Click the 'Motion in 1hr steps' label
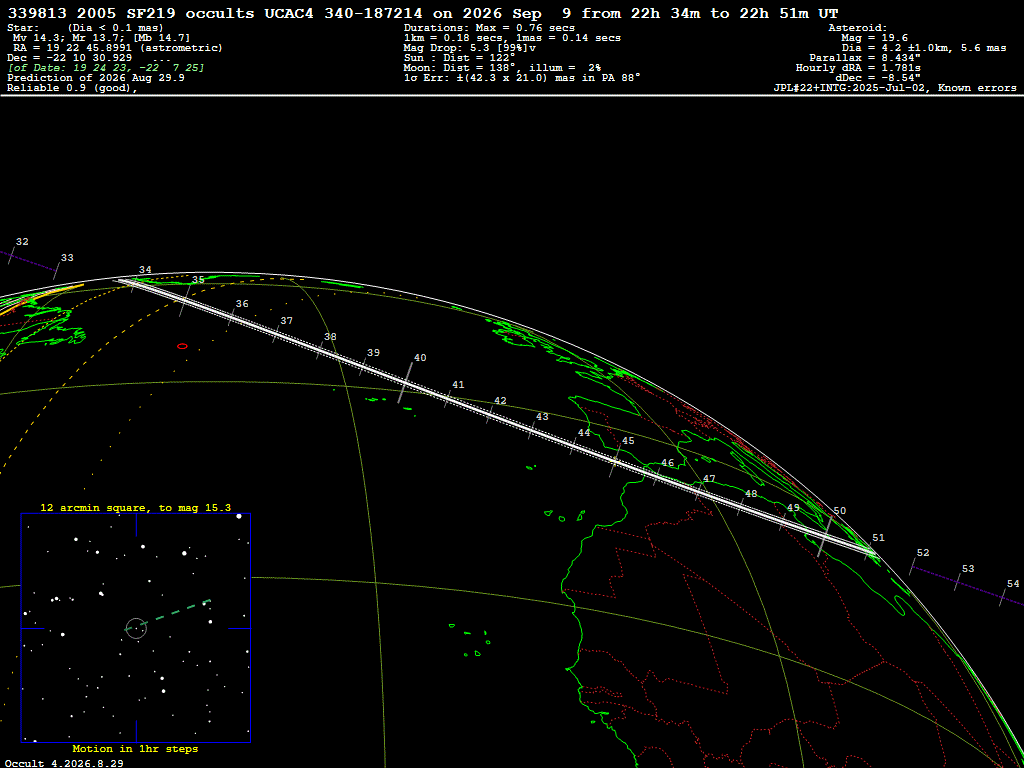The image size is (1024, 768). click(x=135, y=749)
